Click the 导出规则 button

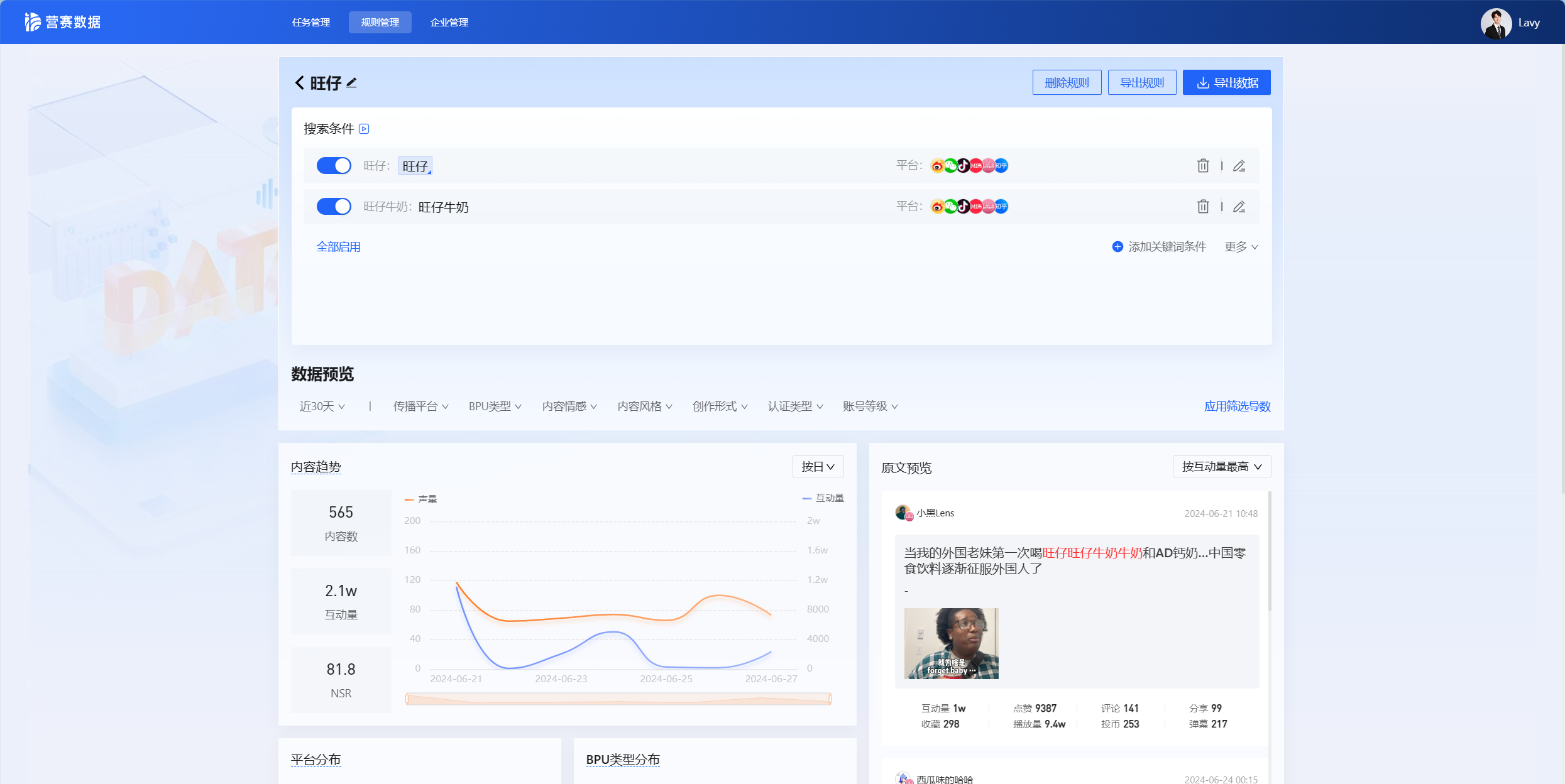pos(1142,82)
